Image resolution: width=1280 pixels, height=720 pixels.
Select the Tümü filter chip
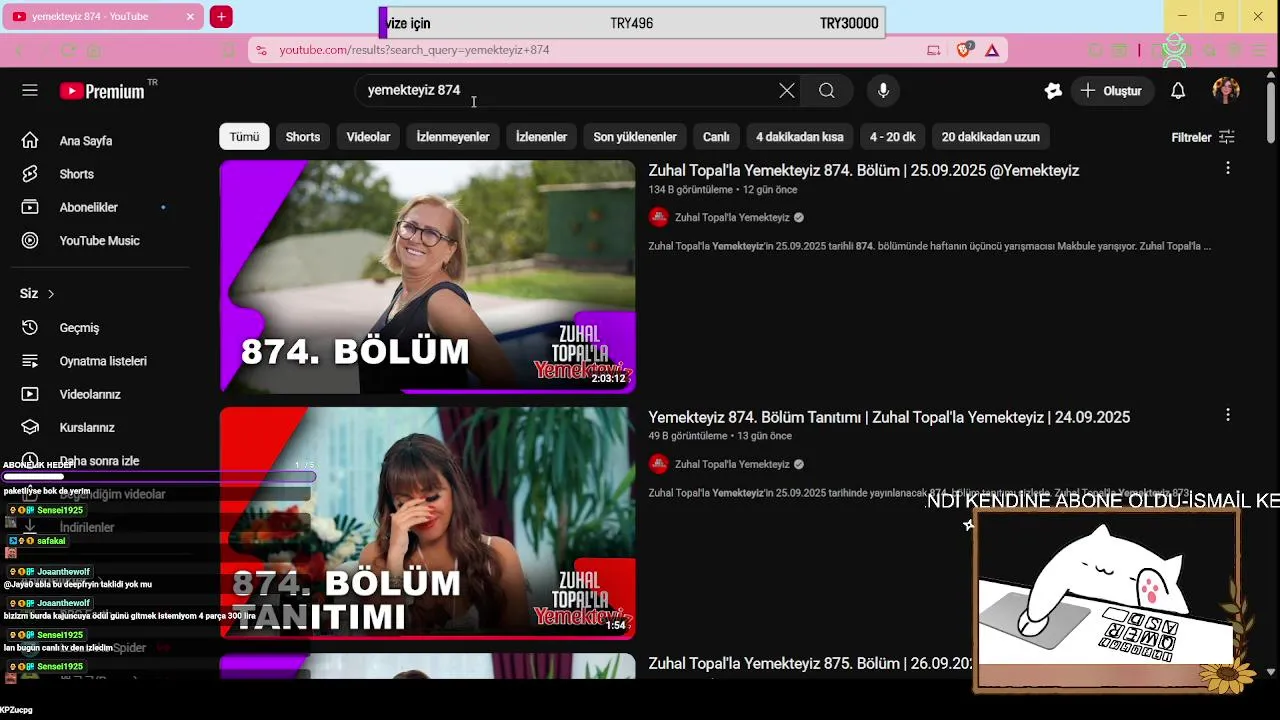[244, 137]
